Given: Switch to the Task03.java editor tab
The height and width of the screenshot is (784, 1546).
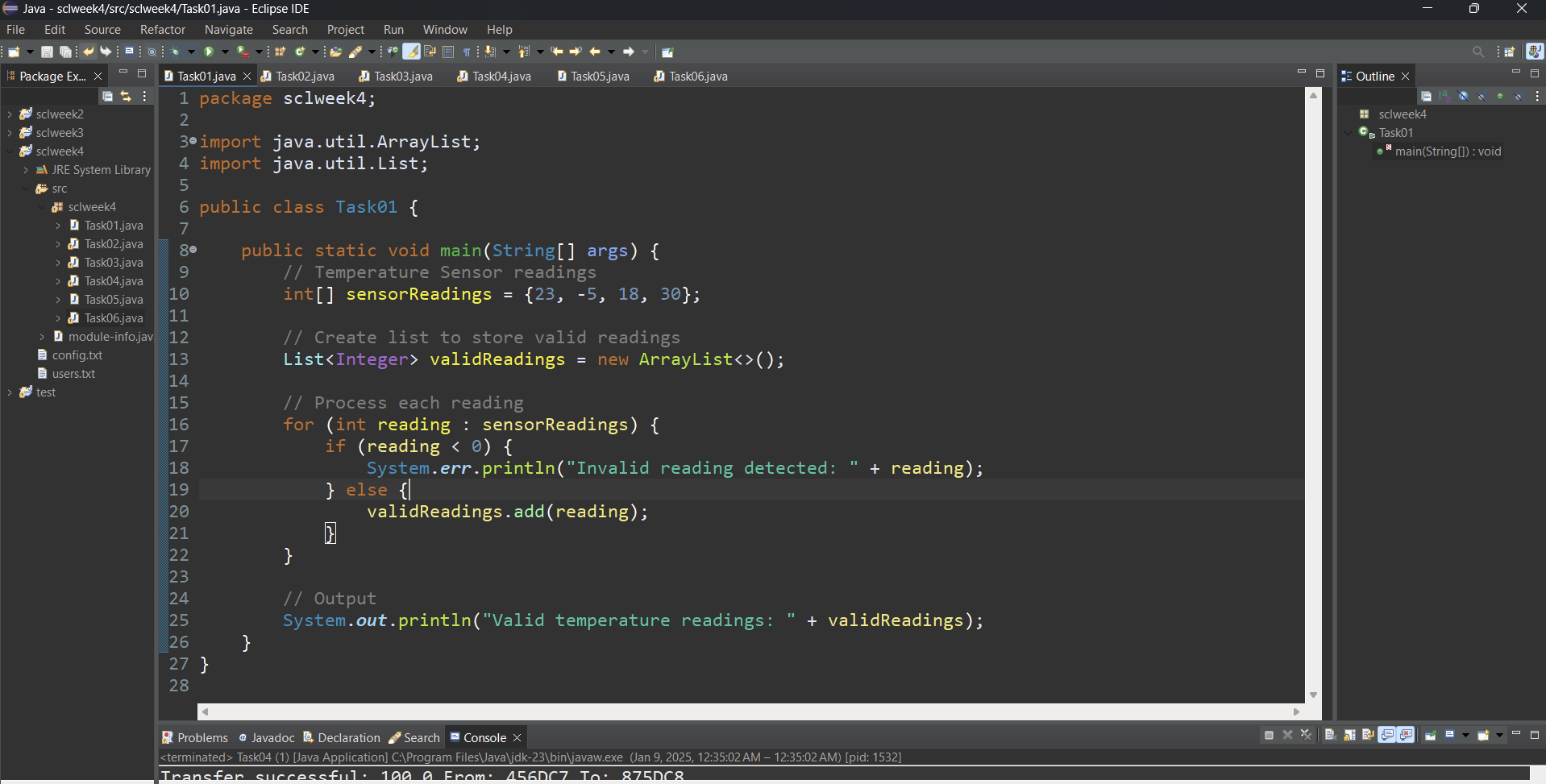Looking at the screenshot, I should click(403, 77).
